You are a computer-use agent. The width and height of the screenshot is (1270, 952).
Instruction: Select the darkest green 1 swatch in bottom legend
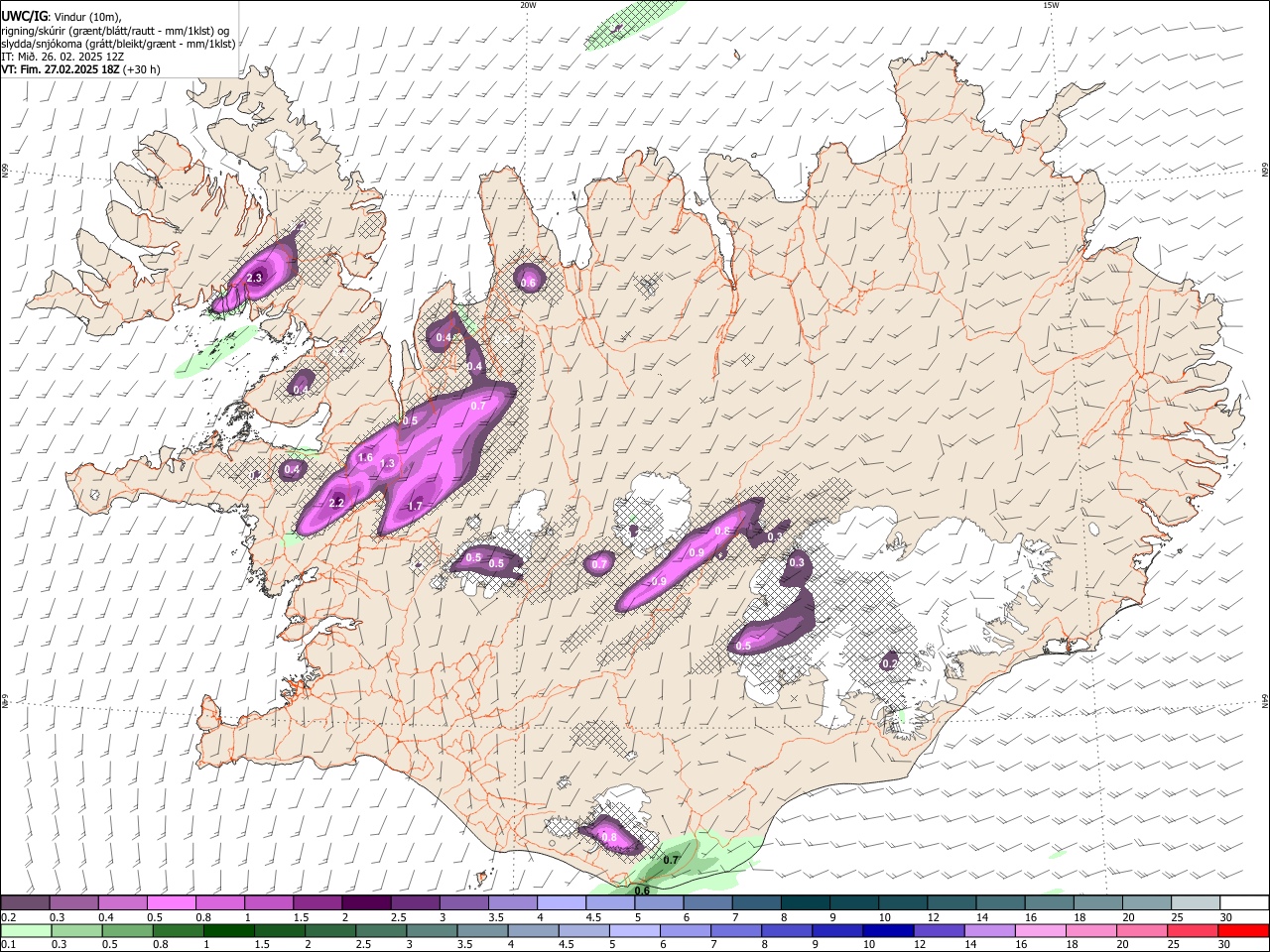pos(229,930)
